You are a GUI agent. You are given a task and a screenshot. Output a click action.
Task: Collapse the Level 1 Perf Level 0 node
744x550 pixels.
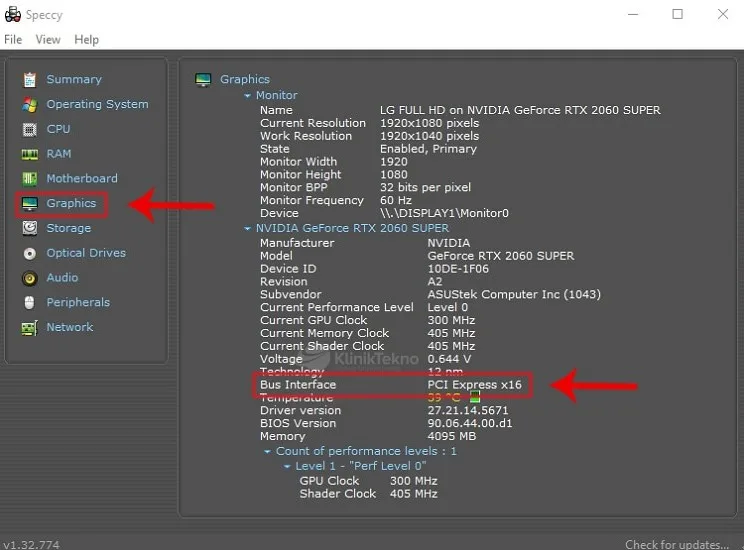point(288,467)
